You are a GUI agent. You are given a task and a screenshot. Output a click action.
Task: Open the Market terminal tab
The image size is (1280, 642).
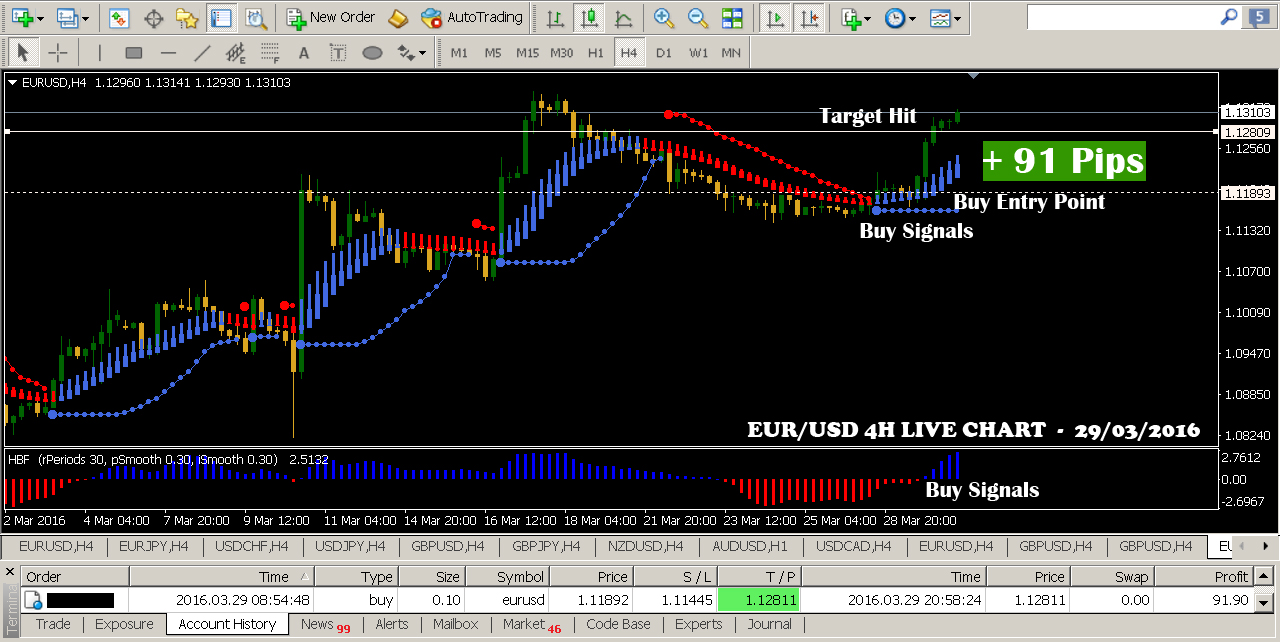[532, 624]
